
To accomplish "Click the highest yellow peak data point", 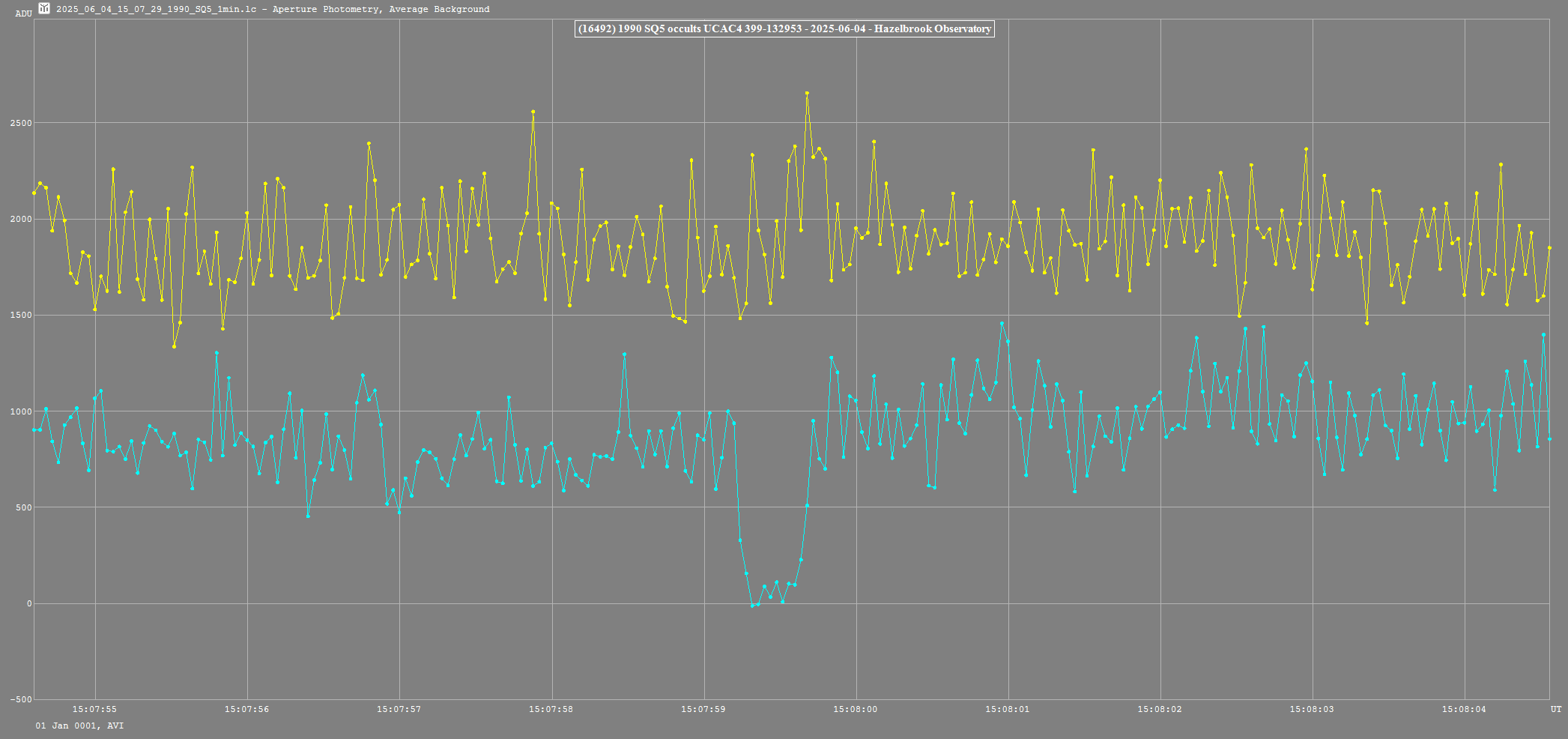I will tap(807, 94).
